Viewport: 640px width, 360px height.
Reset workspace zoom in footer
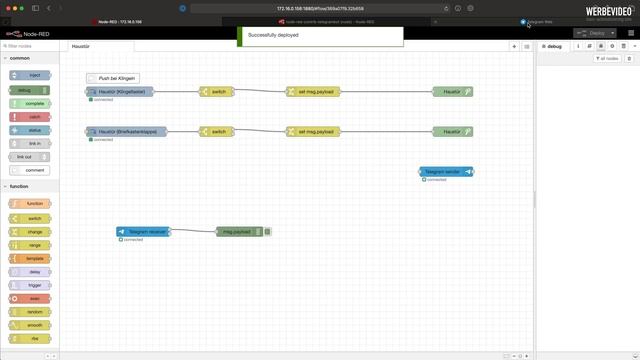pos(520,356)
